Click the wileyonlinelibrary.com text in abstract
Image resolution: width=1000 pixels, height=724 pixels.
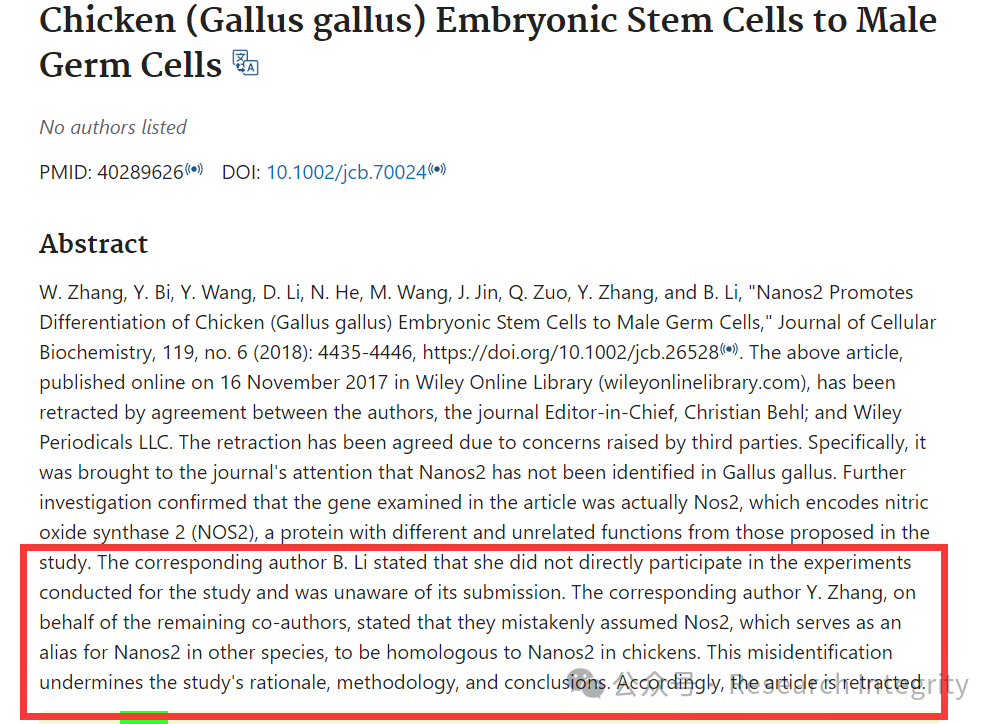(x=702, y=383)
